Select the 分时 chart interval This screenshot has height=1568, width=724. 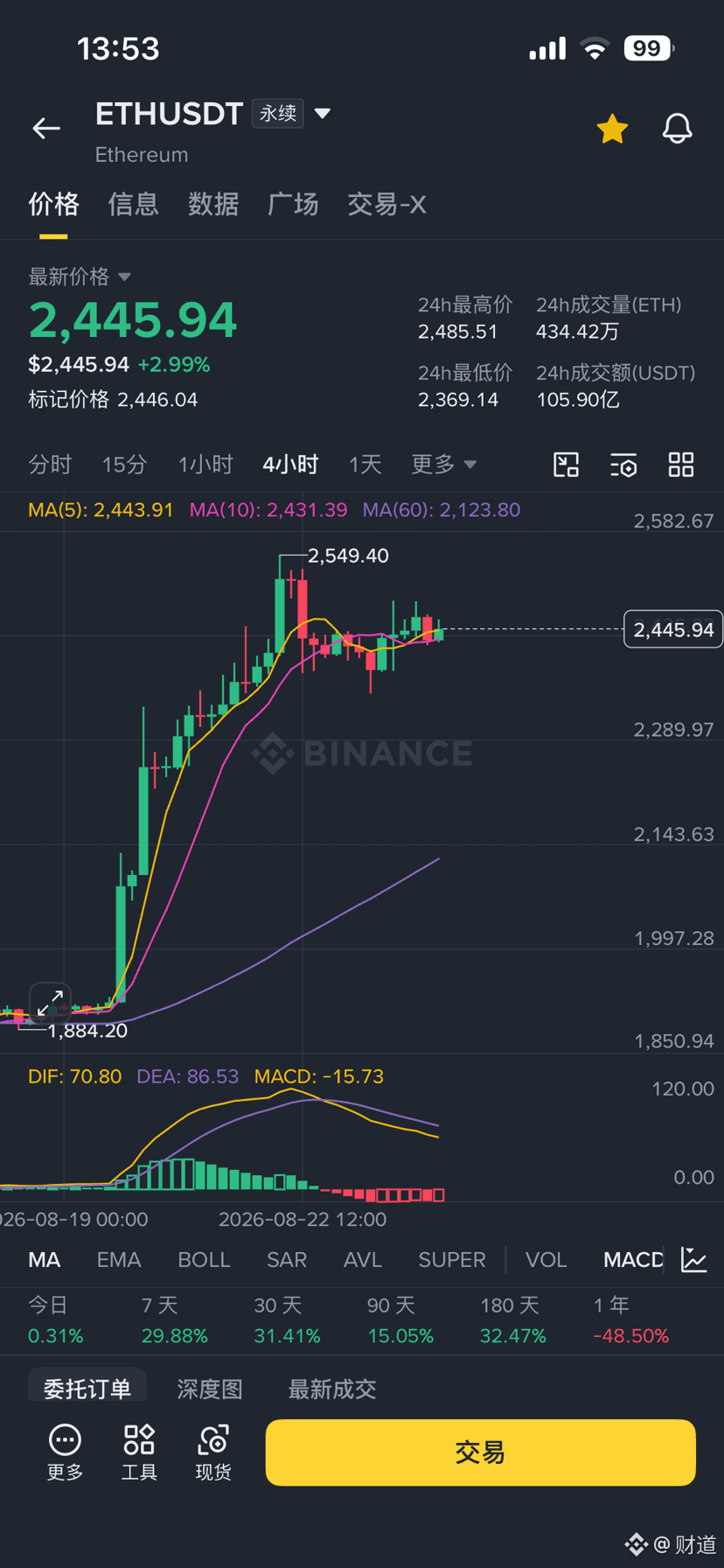point(50,464)
